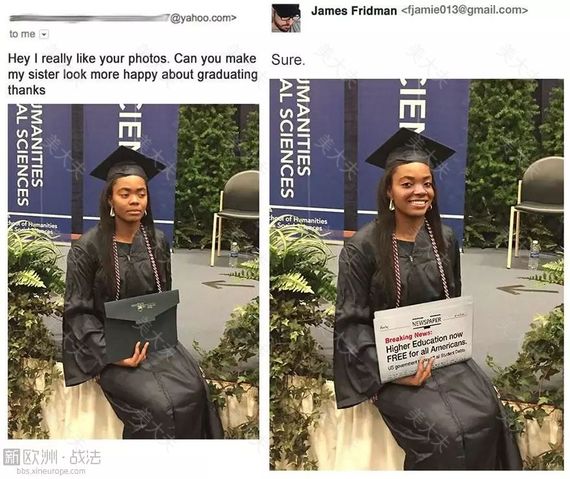The image size is (570, 479).
Task: Click the graduation cap in the original photo
Action: tap(128, 164)
